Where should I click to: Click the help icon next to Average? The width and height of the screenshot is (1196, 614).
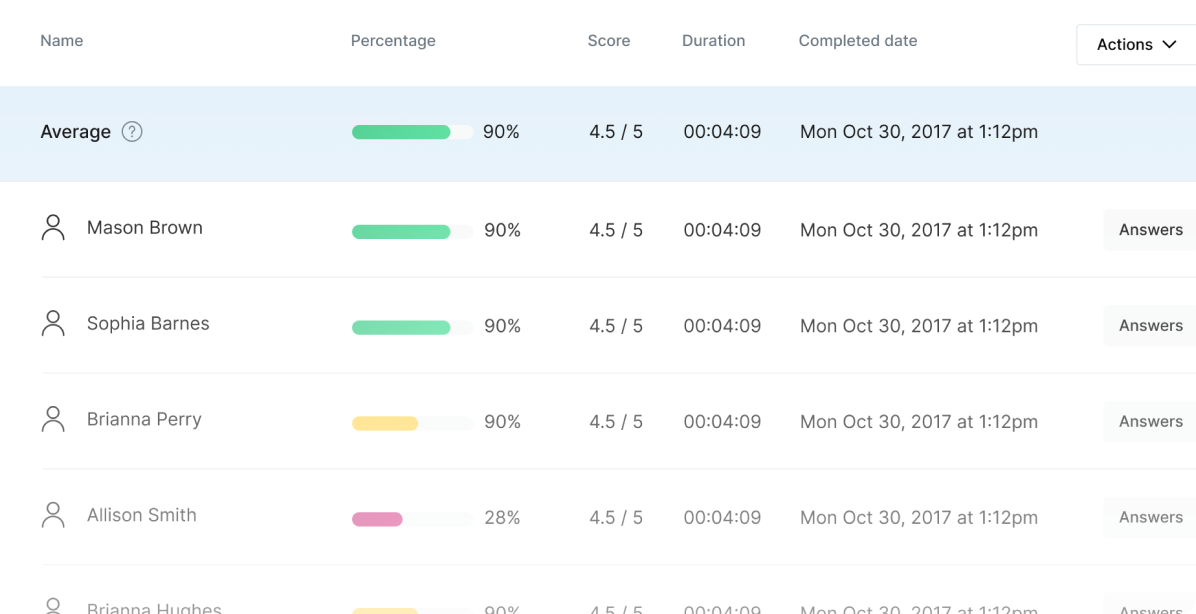[132, 132]
